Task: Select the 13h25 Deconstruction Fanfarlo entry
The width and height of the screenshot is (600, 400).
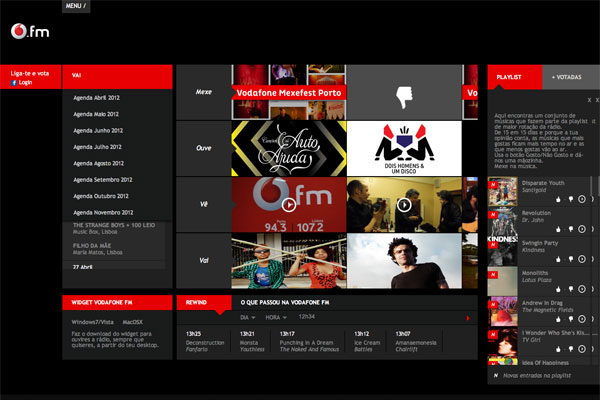Action: point(205,341)
